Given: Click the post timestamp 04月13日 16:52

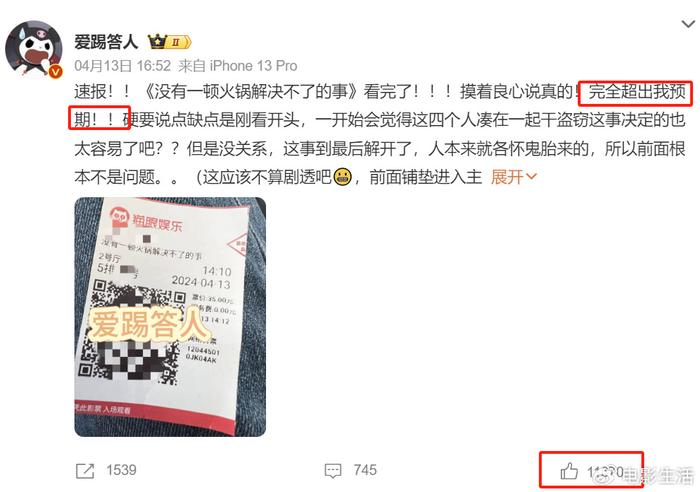Looking at the screenshot, I should 122,66.
